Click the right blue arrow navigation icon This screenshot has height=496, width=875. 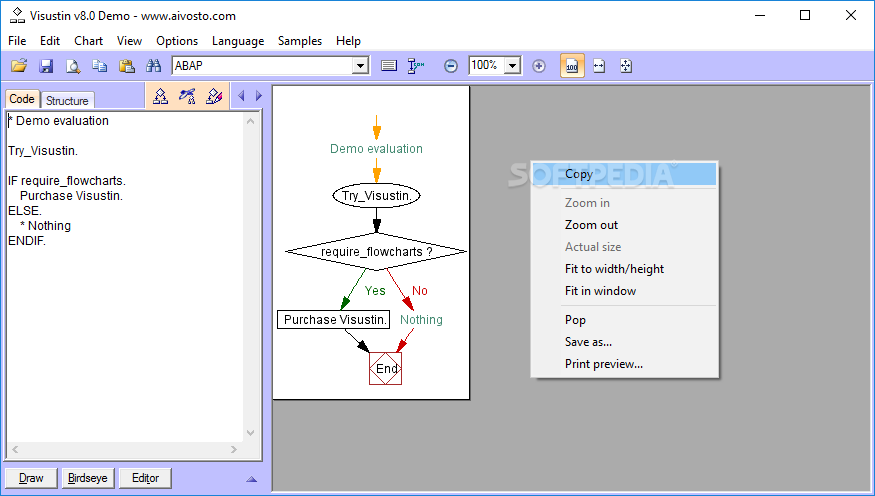(259, 96)
